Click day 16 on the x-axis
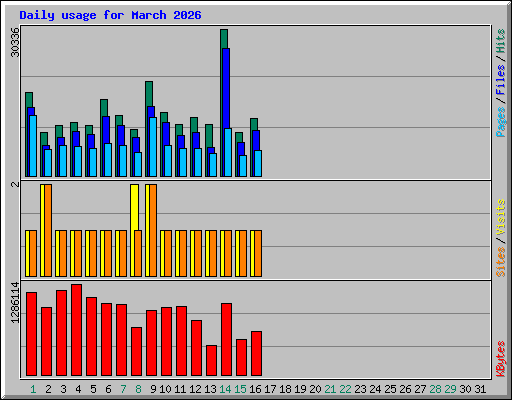This screenshot has width=512, height=400. 255,389
